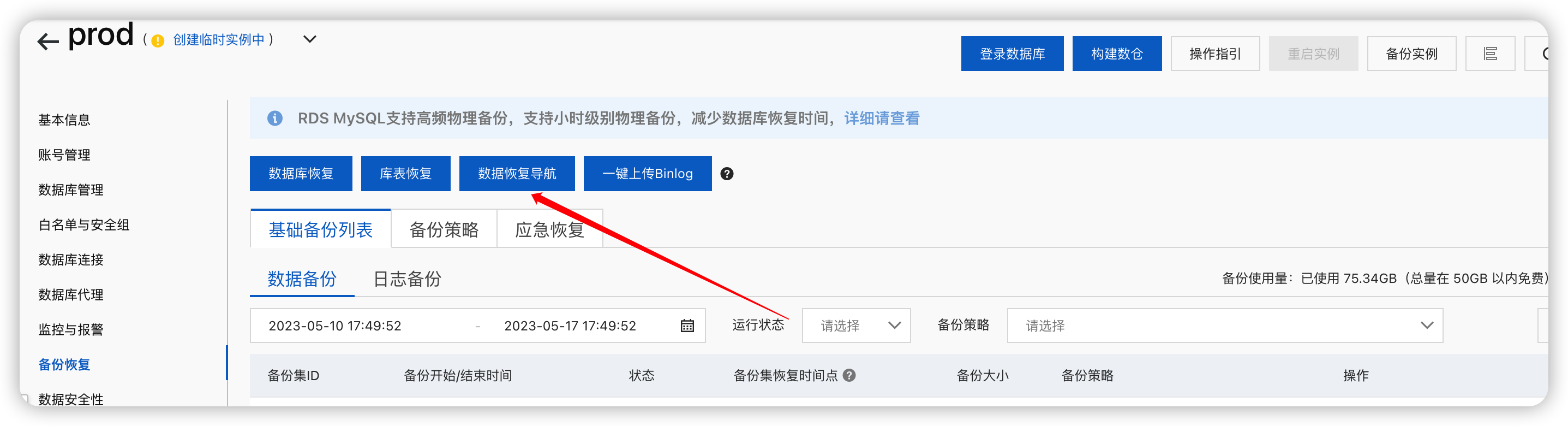Open 数据安全性 in the sidebar
This screenshot has height=426, width=1568.
(70, 399)
